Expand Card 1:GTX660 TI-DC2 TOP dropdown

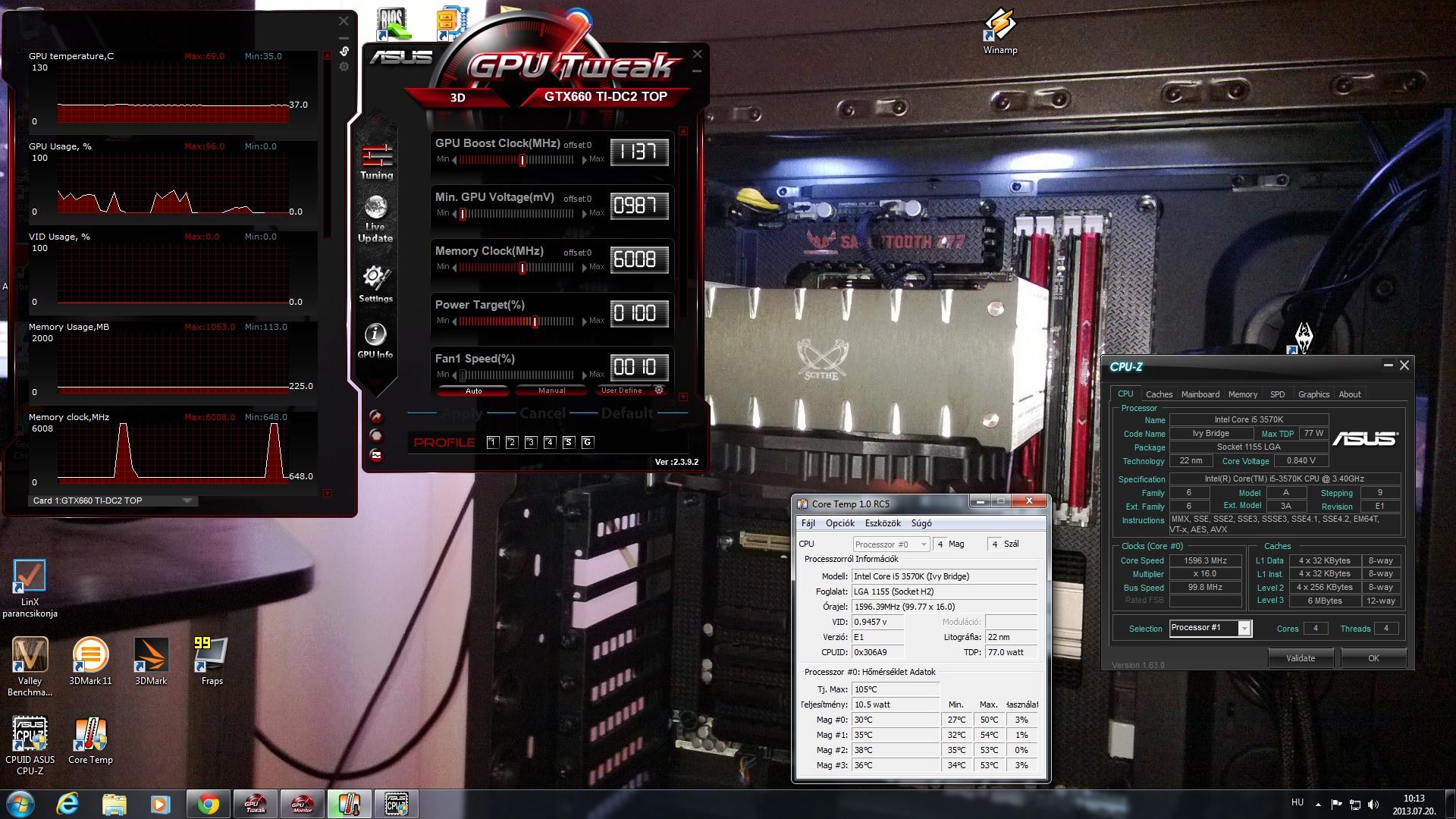(x=113, y=500)
